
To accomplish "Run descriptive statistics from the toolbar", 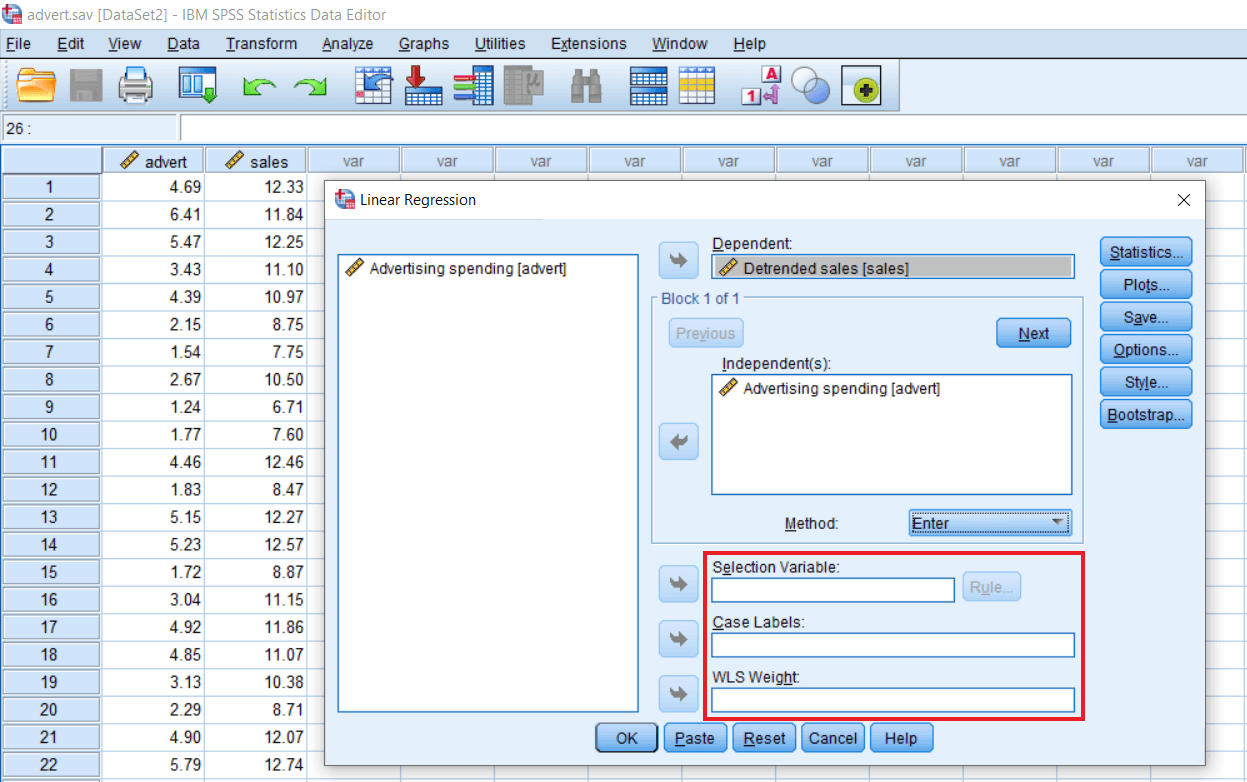I will tap(523, 86).
